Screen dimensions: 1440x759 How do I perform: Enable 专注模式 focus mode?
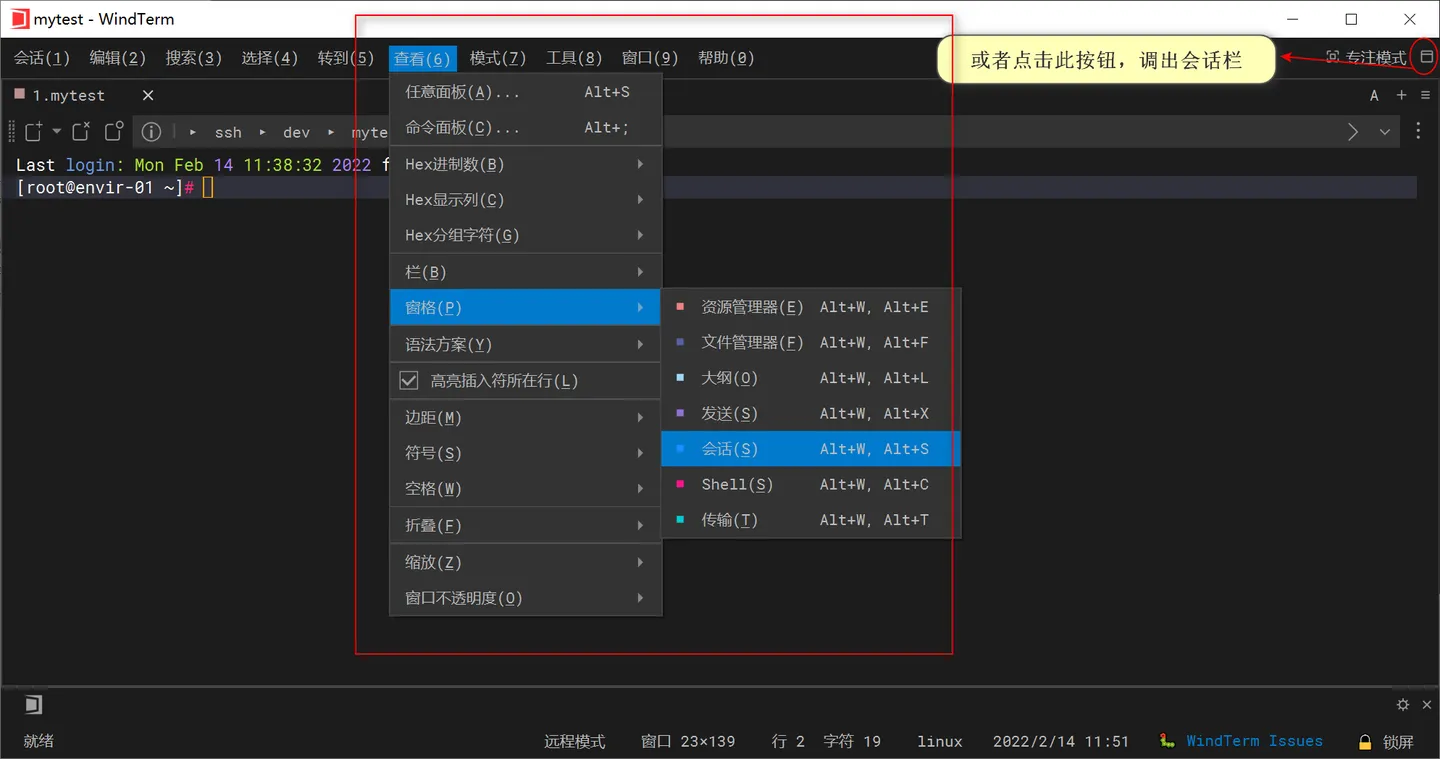1365,57
